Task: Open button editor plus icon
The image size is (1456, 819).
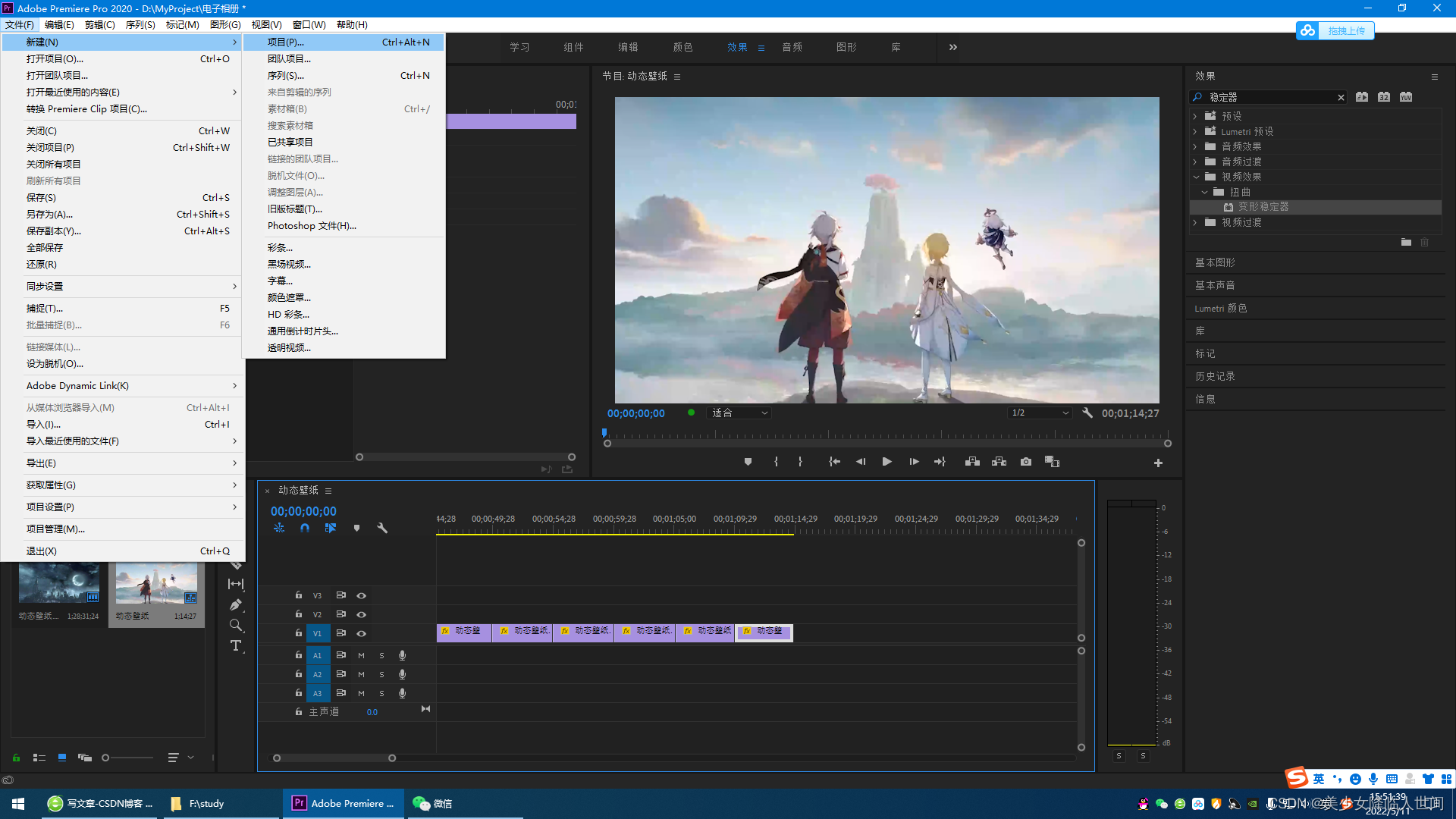Action: pyautogui.click(x=1158, y=463)
